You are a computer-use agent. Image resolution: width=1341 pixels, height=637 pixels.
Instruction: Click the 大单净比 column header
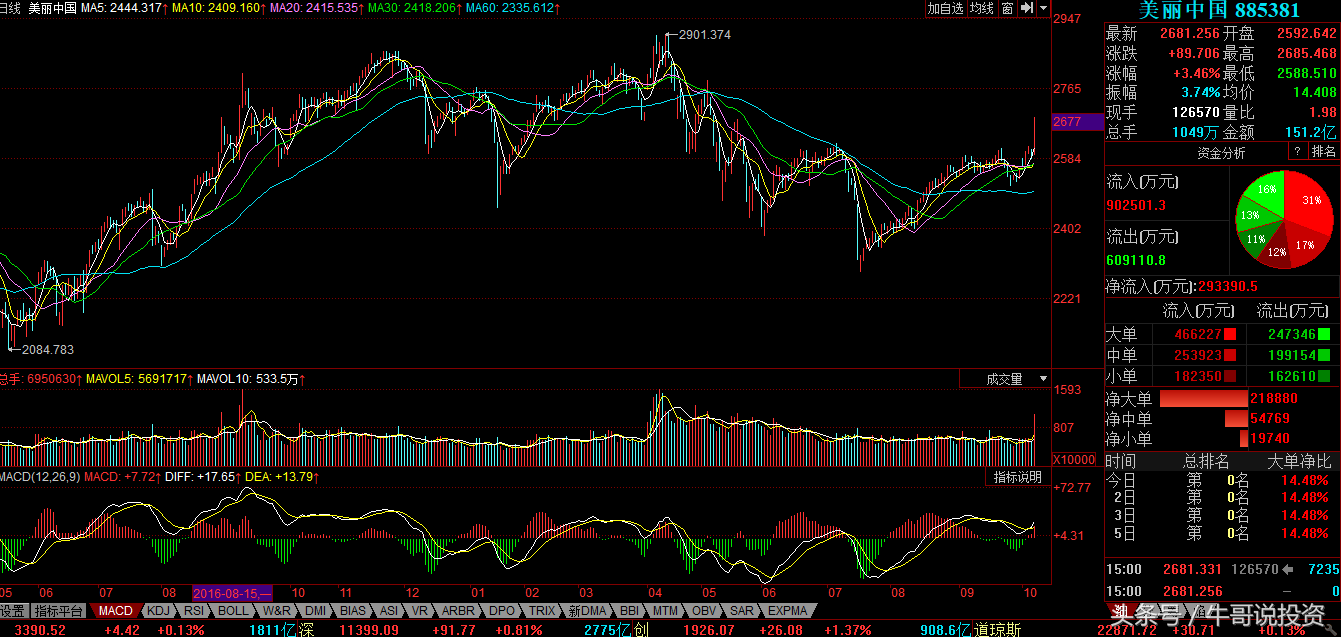click(x=1299, y=461)
